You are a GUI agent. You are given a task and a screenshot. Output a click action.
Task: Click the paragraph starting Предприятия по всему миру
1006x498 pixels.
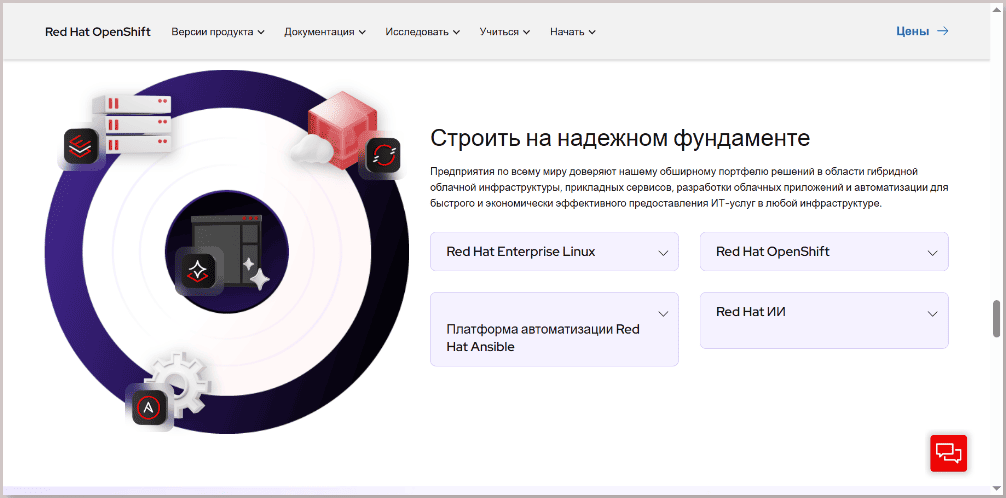689,187
